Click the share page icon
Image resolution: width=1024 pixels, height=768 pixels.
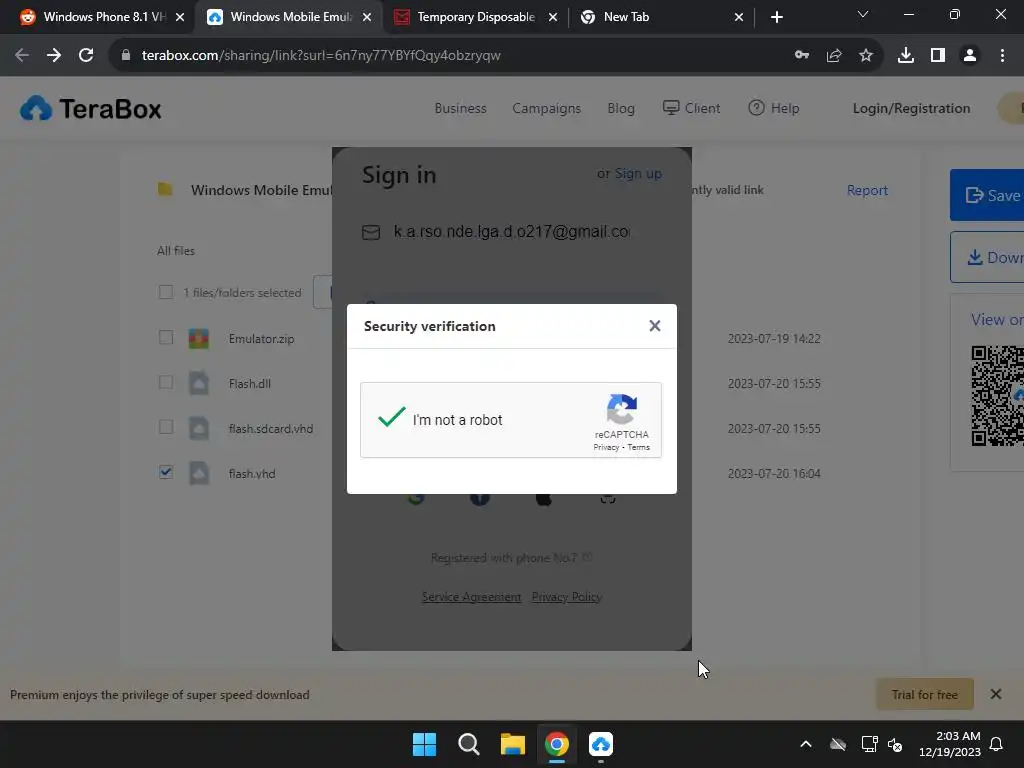[834, 56]
